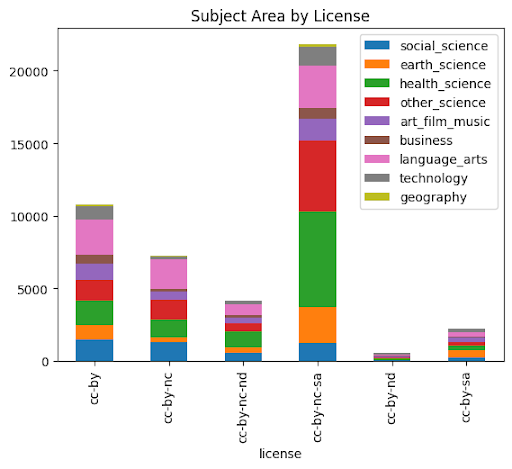Click the pink language_arts segment in cc-by-nc bar
512x469 pixels.
pos(169,274)
